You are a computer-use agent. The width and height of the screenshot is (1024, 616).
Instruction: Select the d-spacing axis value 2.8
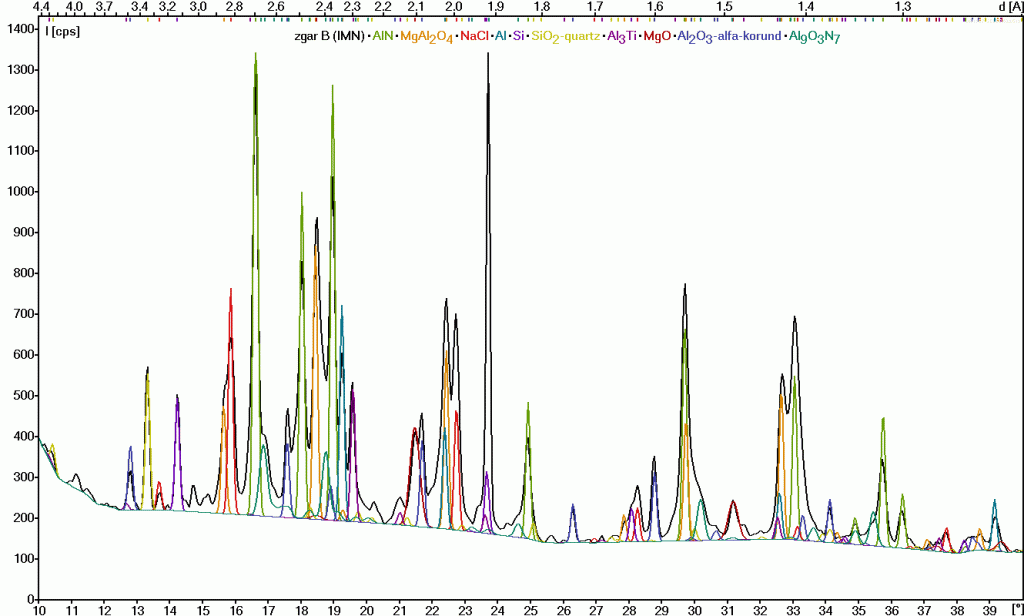pyautogui.click(x=234, y=7)
